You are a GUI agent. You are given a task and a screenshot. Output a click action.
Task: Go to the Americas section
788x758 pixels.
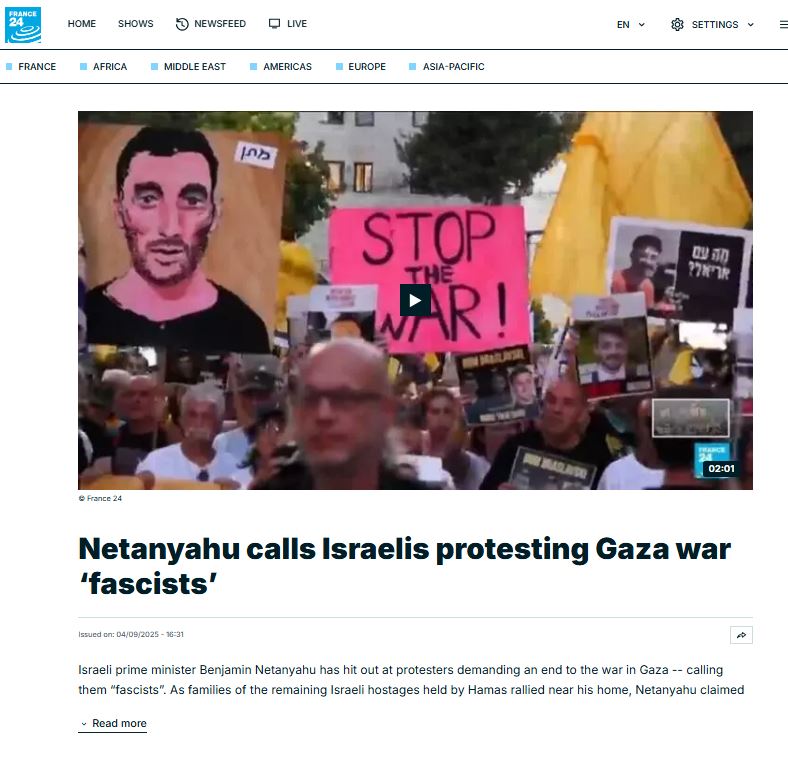pos(287,66)
